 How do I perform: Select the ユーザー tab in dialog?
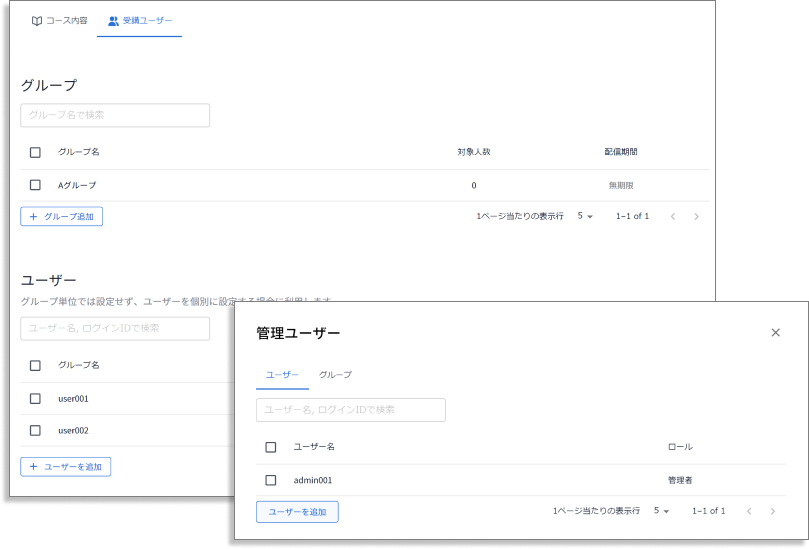click(x=282, y=374)
